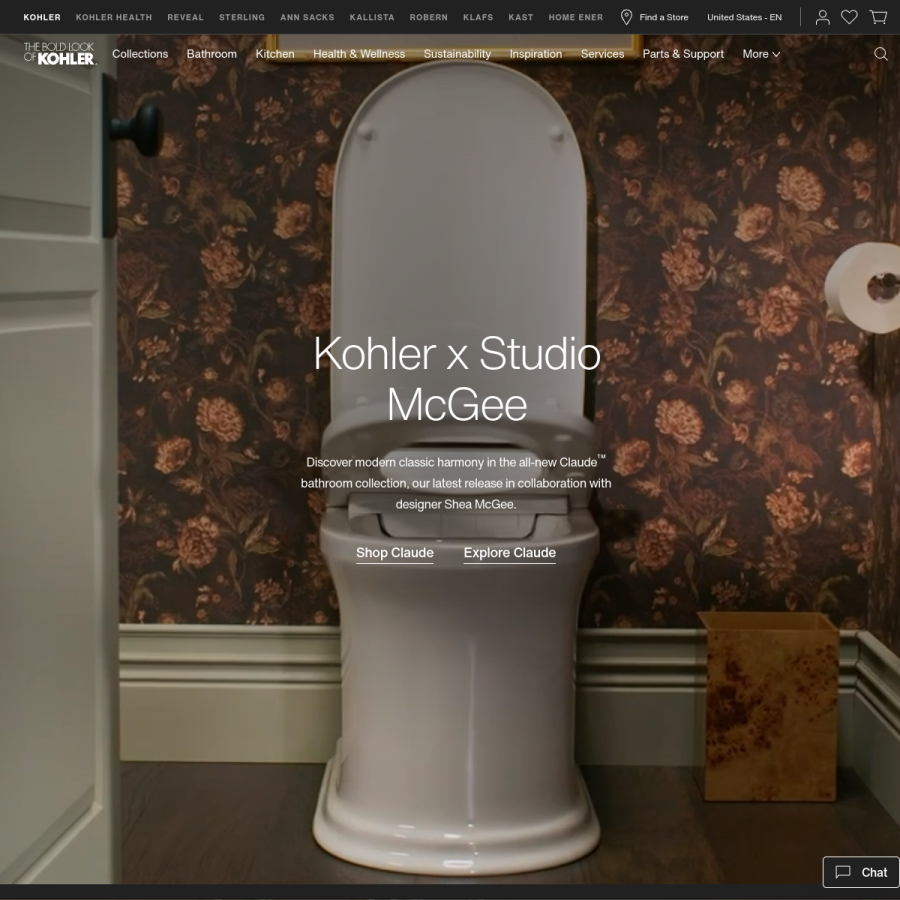Select the Kohler brand tab
This screenshot has height=900, width=900.
[x=42, y=17]
